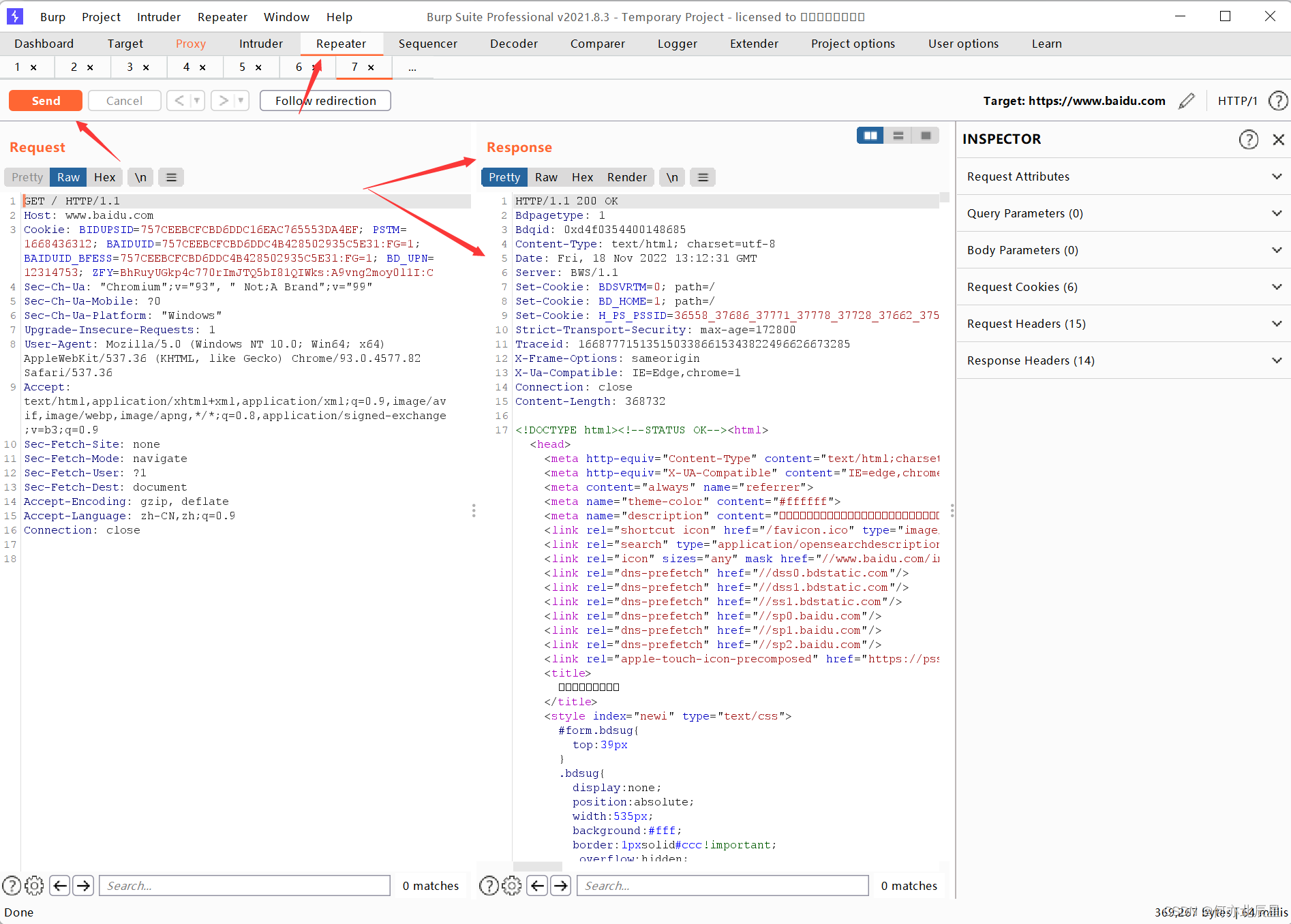Close Repeater tab 1
Image resolution: width=1291 pixels, height=924 pixels.
pos(33,67)
